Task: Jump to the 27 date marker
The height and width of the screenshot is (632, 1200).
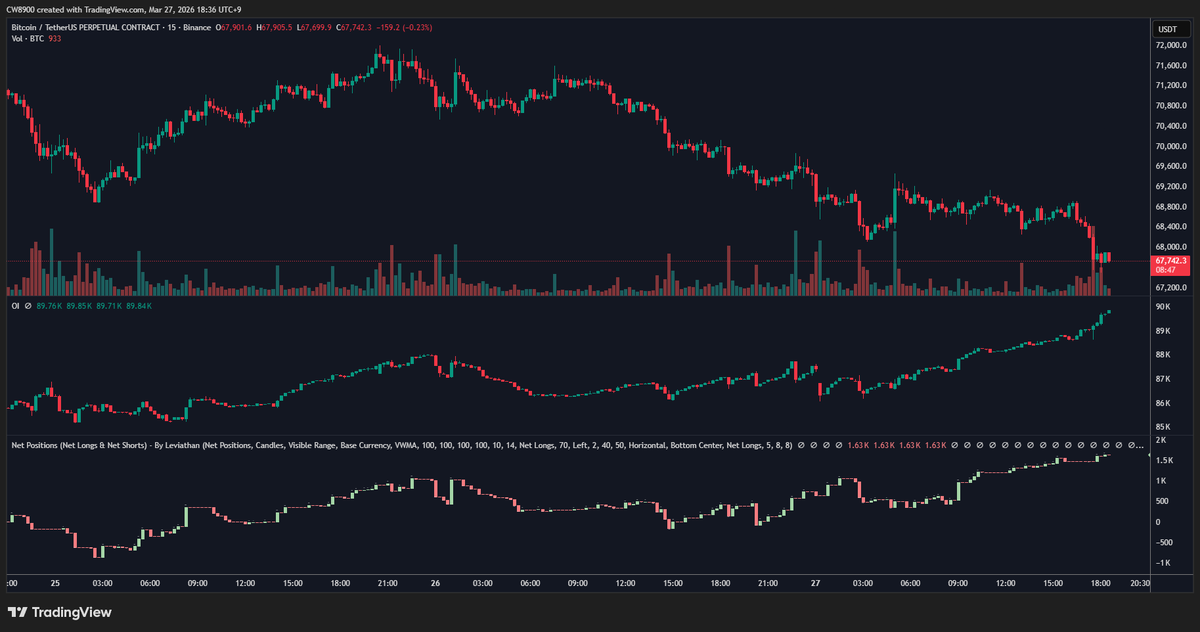Action: point(815,582)
